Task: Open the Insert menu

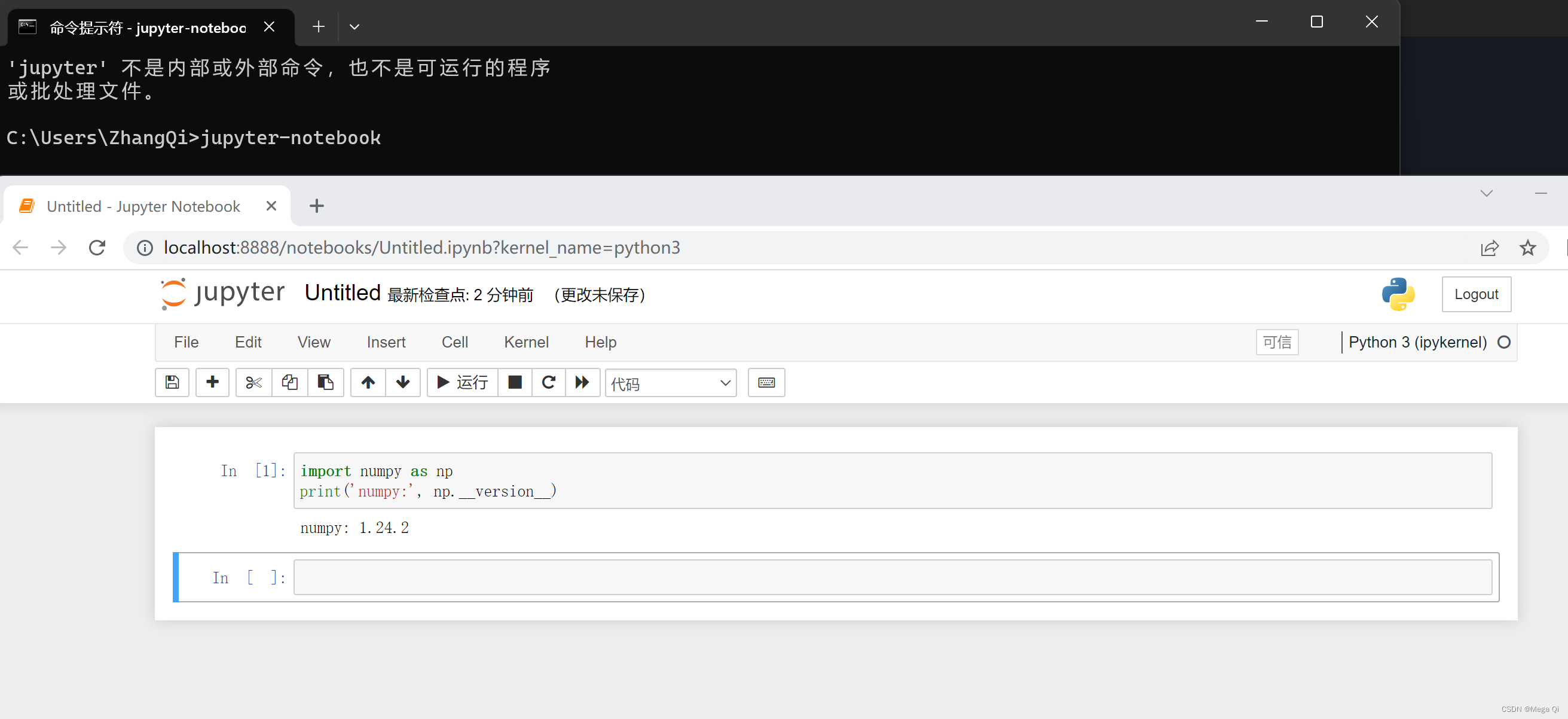Action: coord(386,342)
